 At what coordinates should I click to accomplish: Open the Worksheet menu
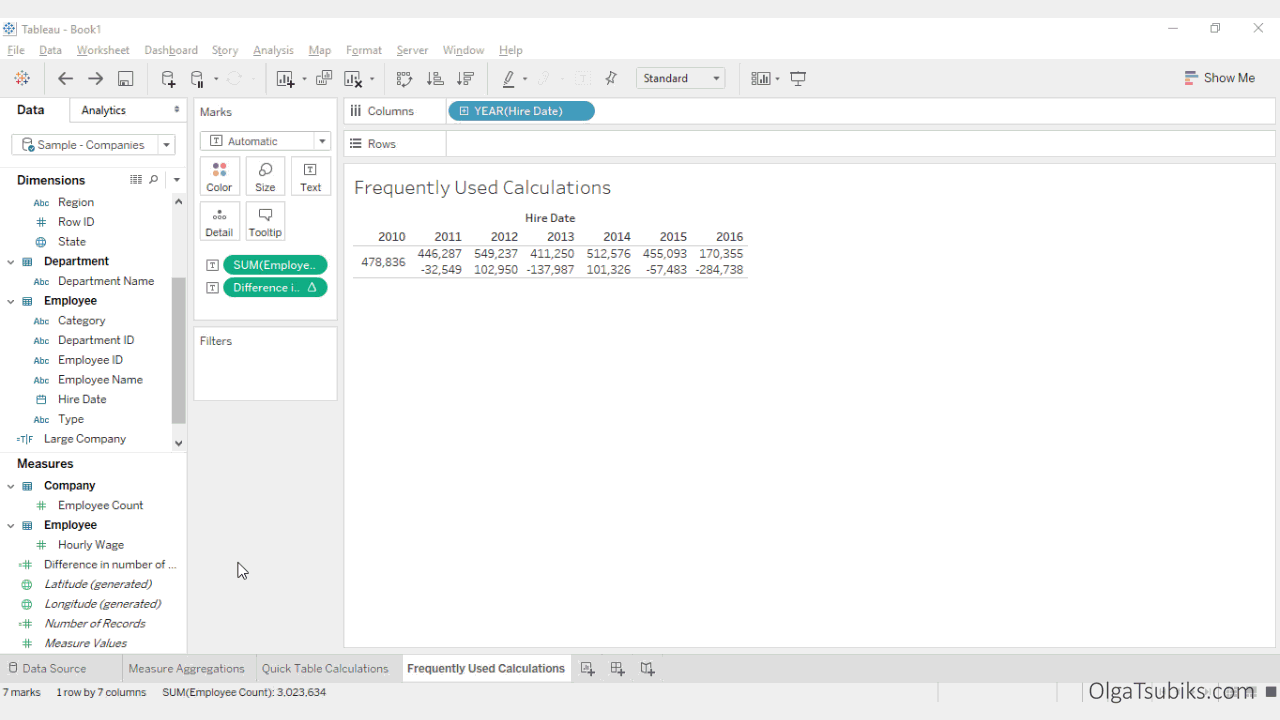pos(103,50)
